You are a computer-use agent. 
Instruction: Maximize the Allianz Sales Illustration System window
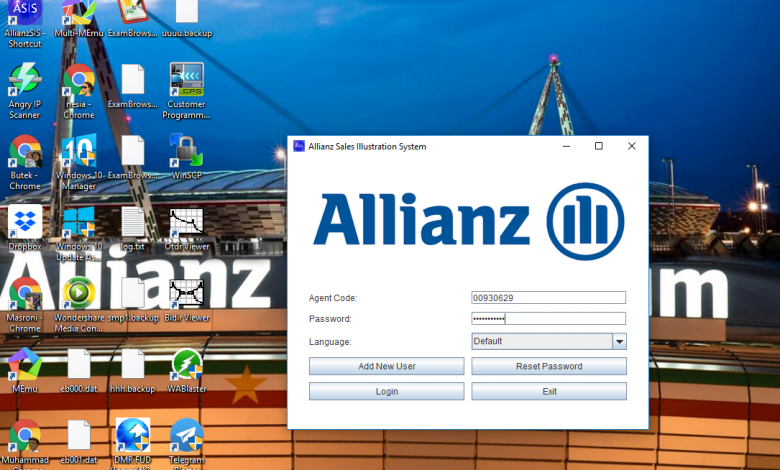(x=599, y=146)
